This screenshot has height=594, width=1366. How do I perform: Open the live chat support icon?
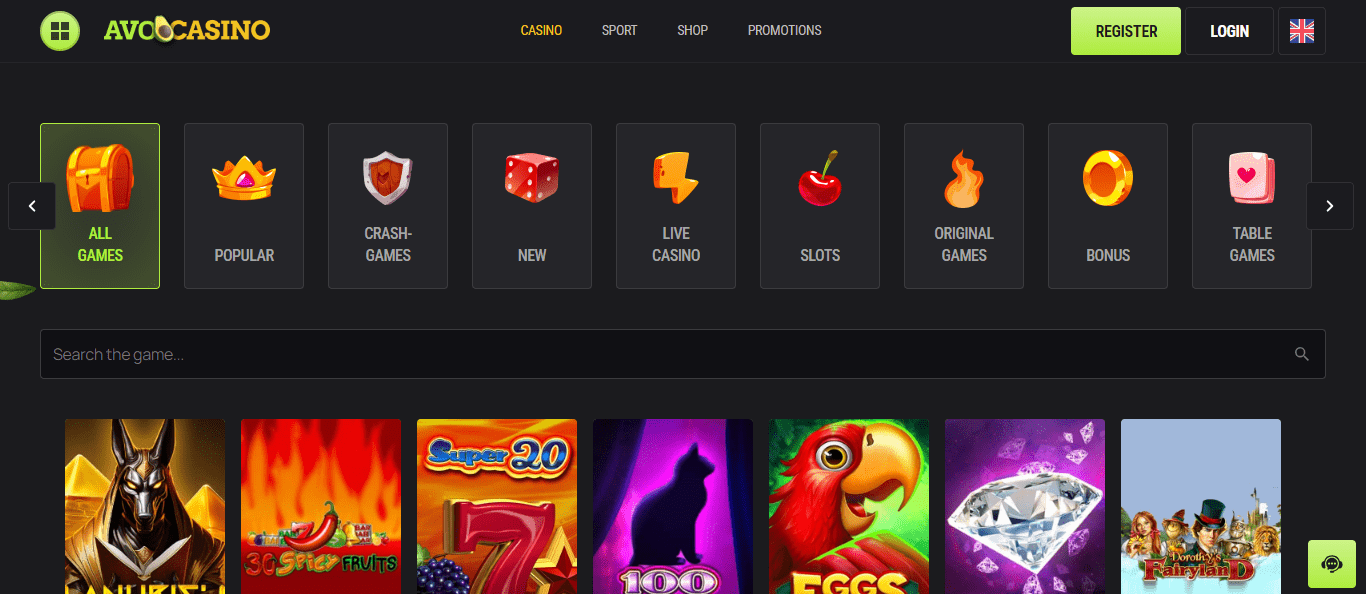(x=1331, y=564)
